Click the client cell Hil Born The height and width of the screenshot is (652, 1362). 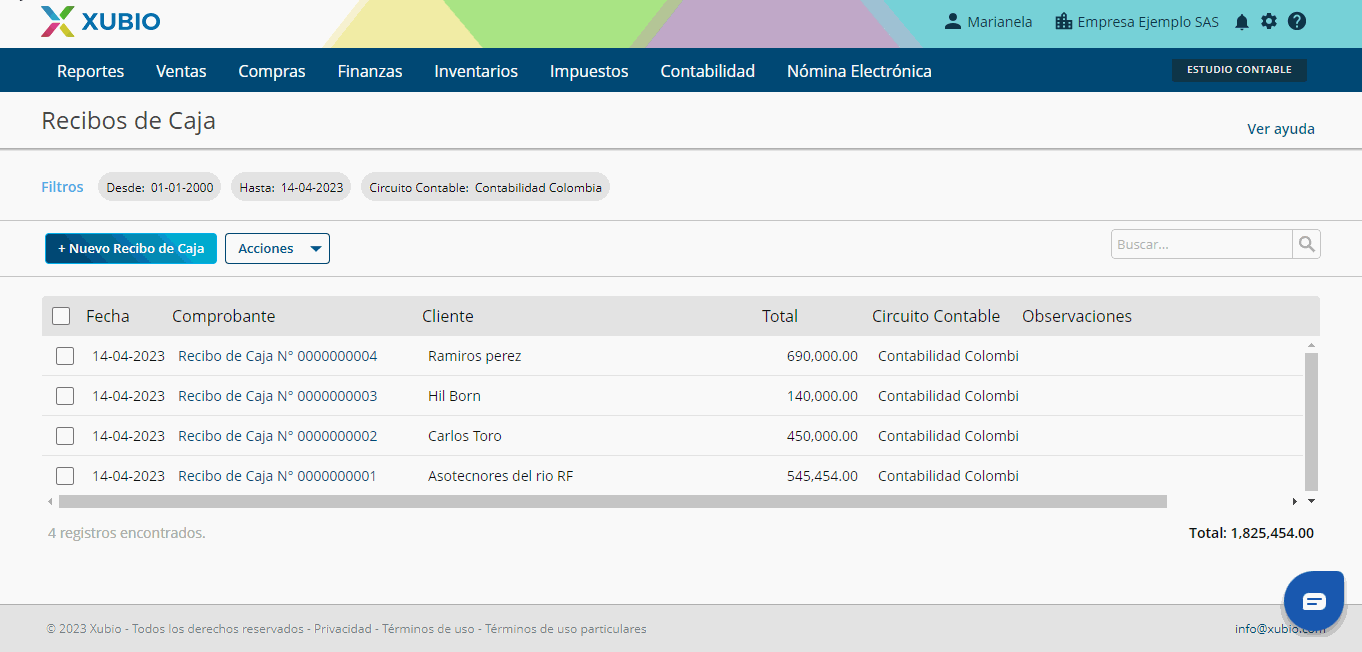click(x=454, y=396)
